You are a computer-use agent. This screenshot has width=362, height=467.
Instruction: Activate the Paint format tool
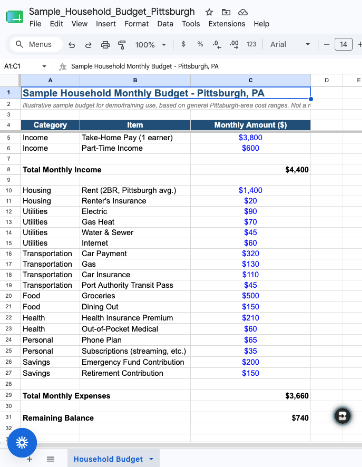click(x=122, y=45)
